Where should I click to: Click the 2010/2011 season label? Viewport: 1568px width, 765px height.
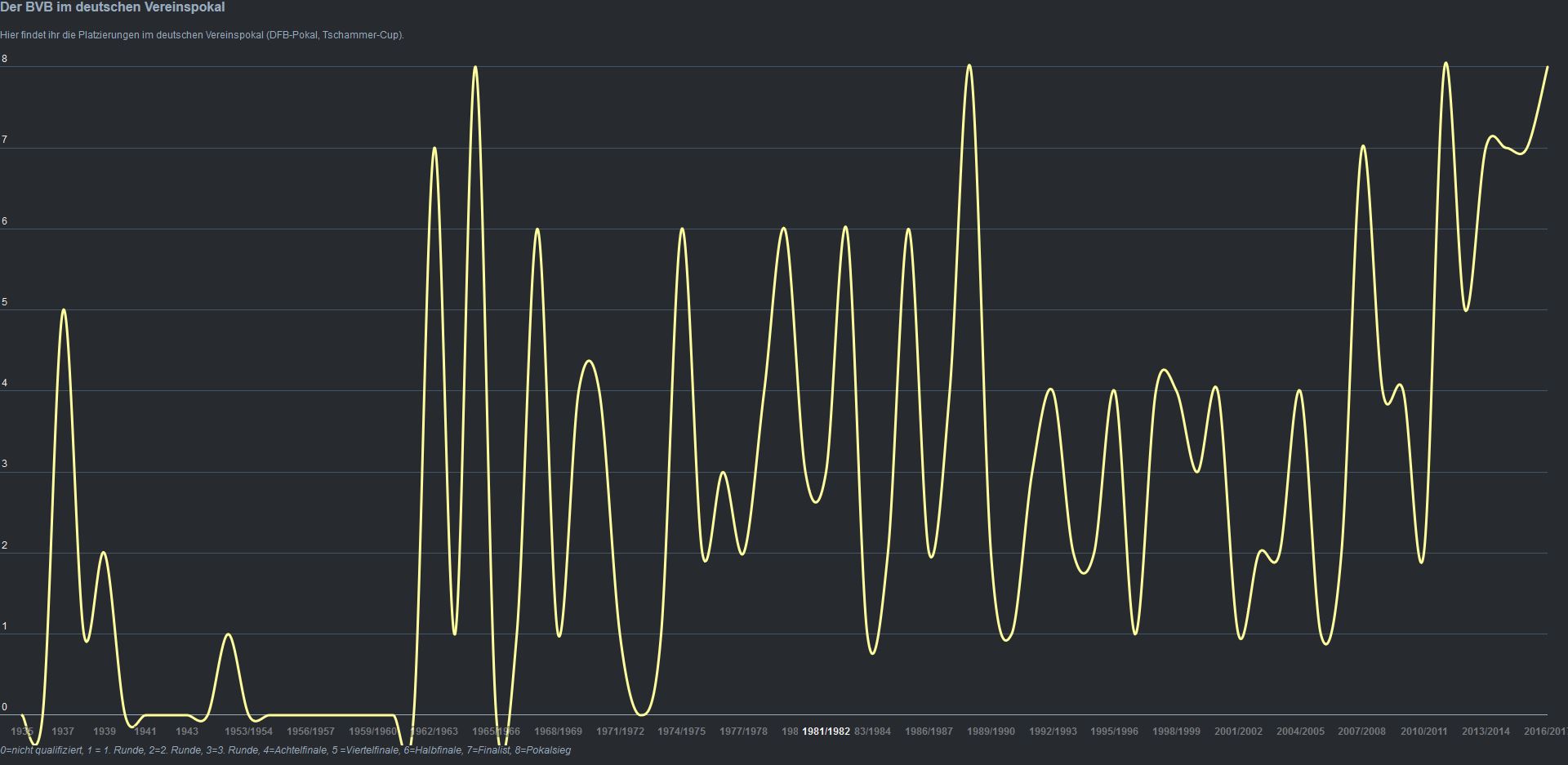pyautogui.click(x=1423, y=732)
